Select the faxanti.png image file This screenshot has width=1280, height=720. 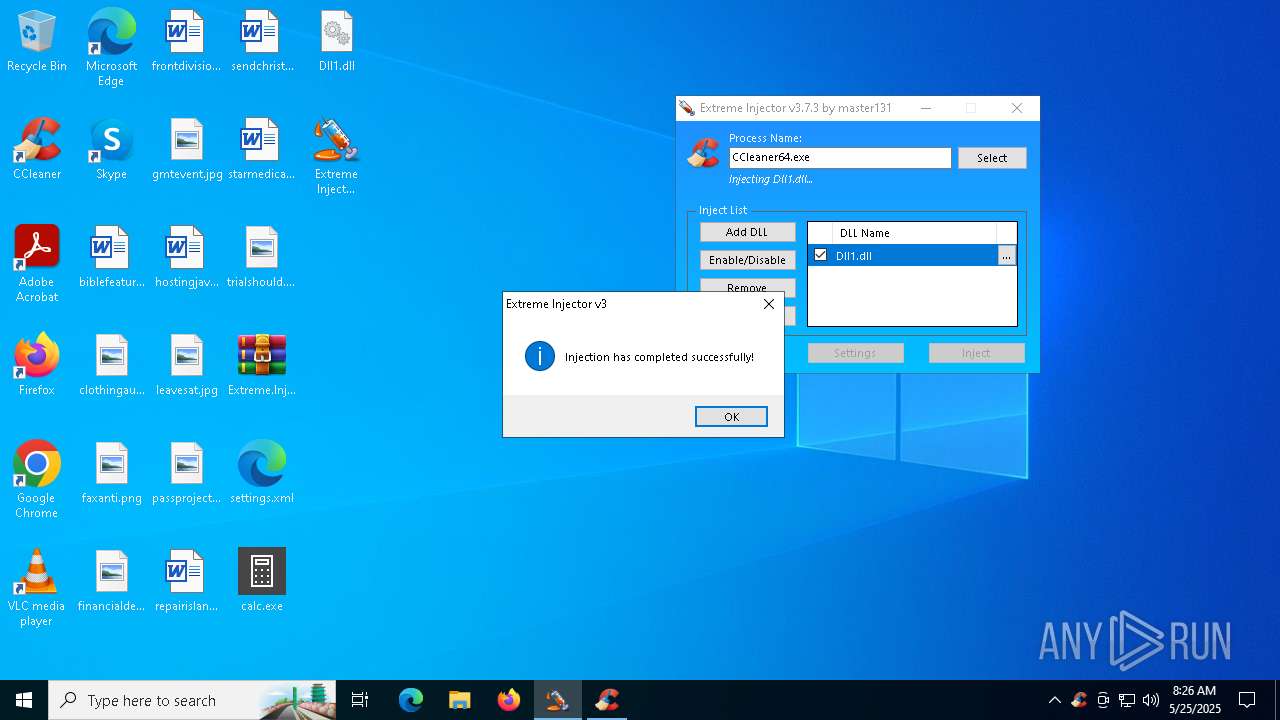112,474
